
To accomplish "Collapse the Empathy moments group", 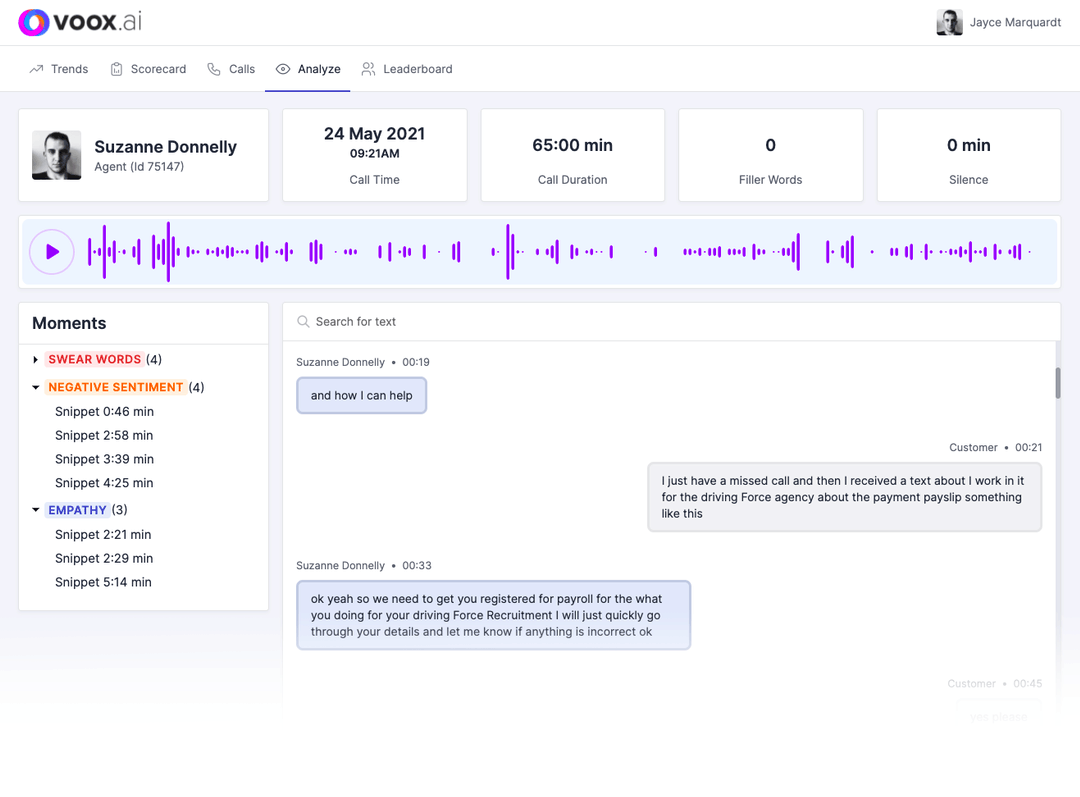I will [36, 510].
